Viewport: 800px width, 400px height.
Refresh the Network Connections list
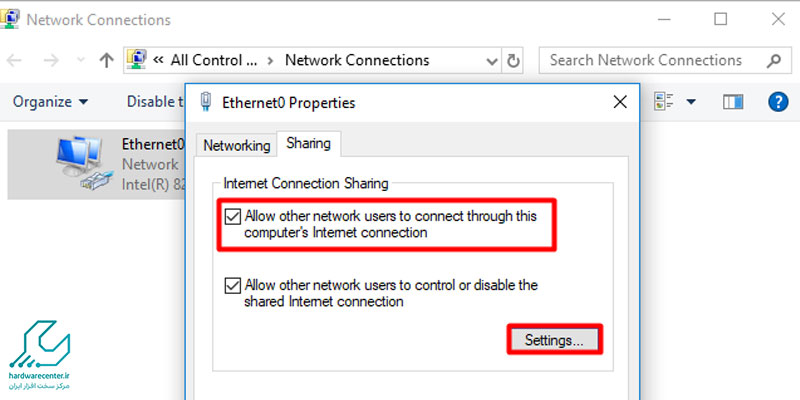[x=514, y=60]
